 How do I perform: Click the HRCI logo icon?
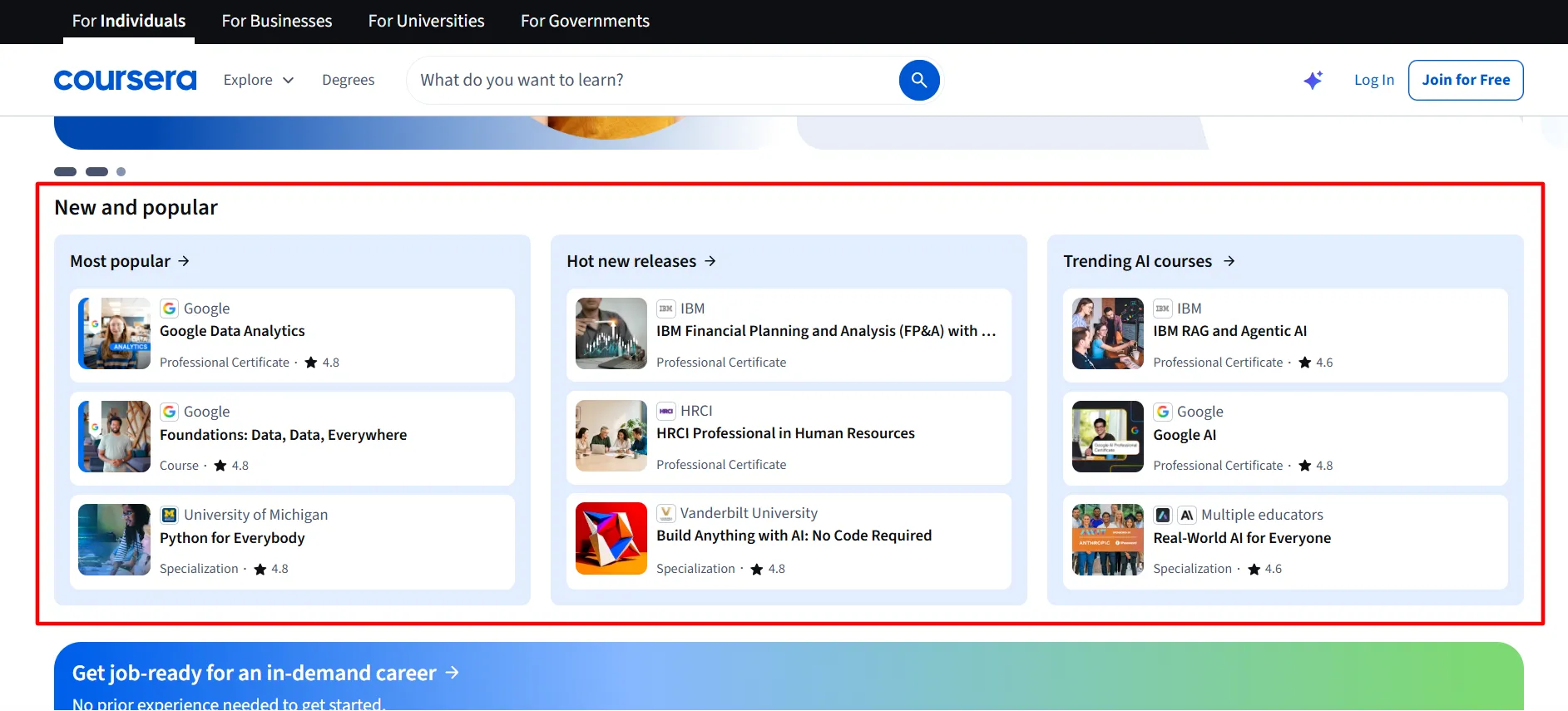tap(666, 411)
